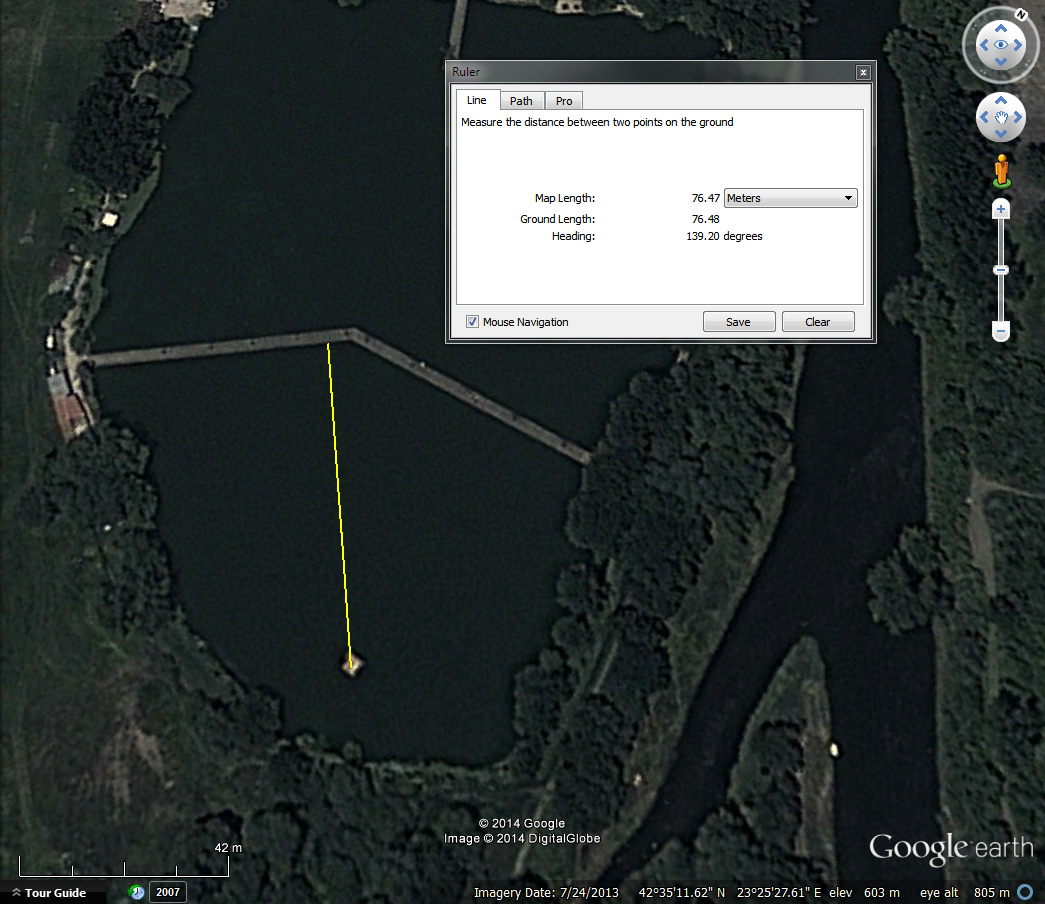Toggle the Mouse Navigation checkbox
The image size is (1045, 904).
pyautogui.click(x=472, y=322)
